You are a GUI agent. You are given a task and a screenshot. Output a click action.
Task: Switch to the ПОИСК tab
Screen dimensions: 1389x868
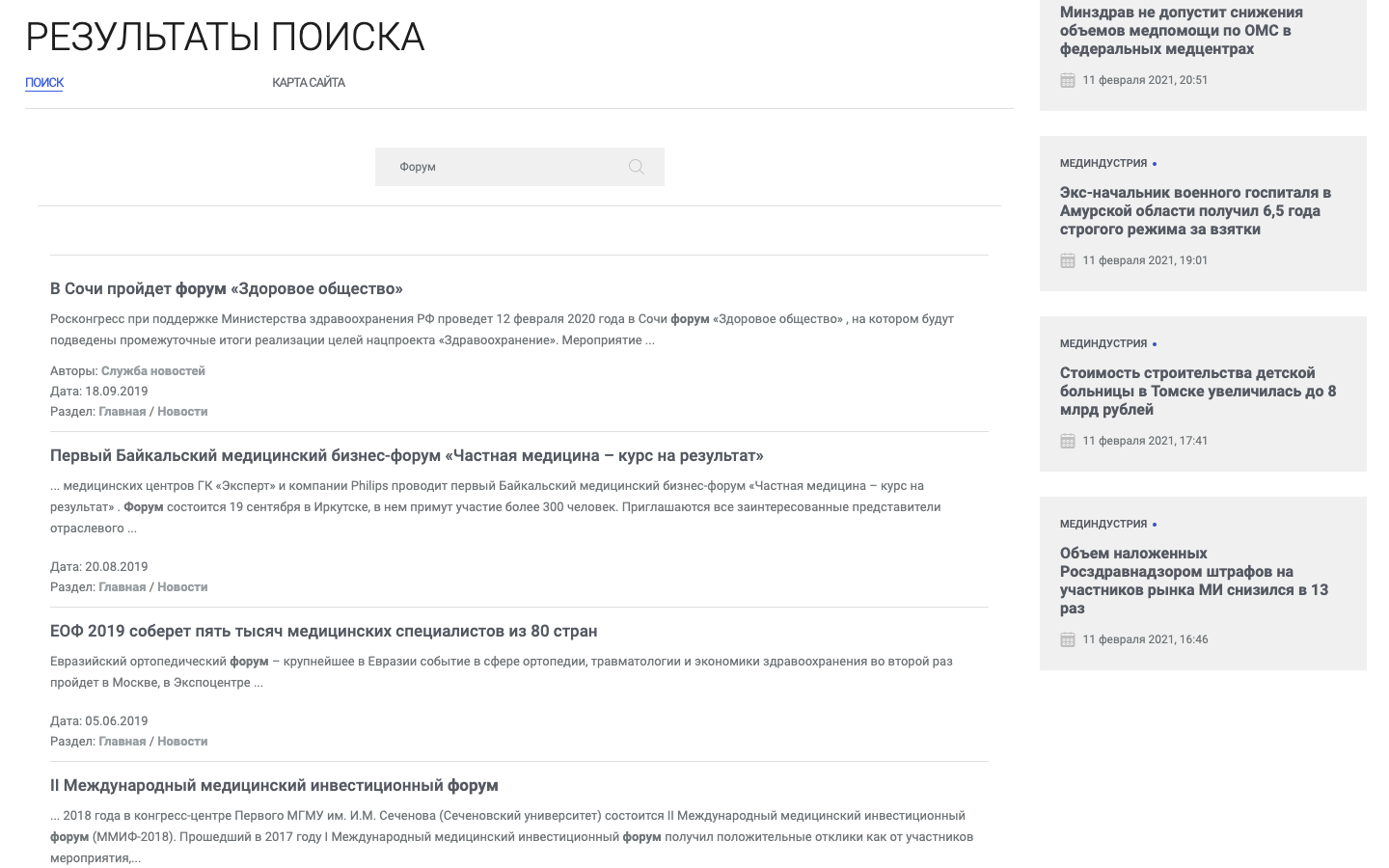tap(43, 82)
